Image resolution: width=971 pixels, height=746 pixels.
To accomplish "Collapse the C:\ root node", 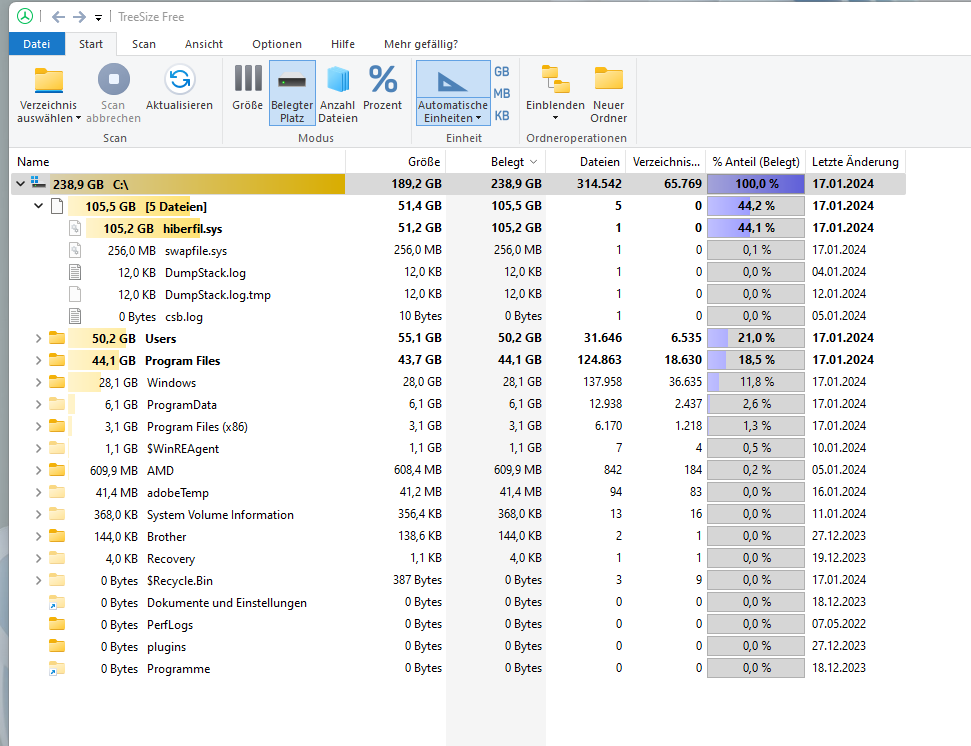I will [x=20, y=184].
